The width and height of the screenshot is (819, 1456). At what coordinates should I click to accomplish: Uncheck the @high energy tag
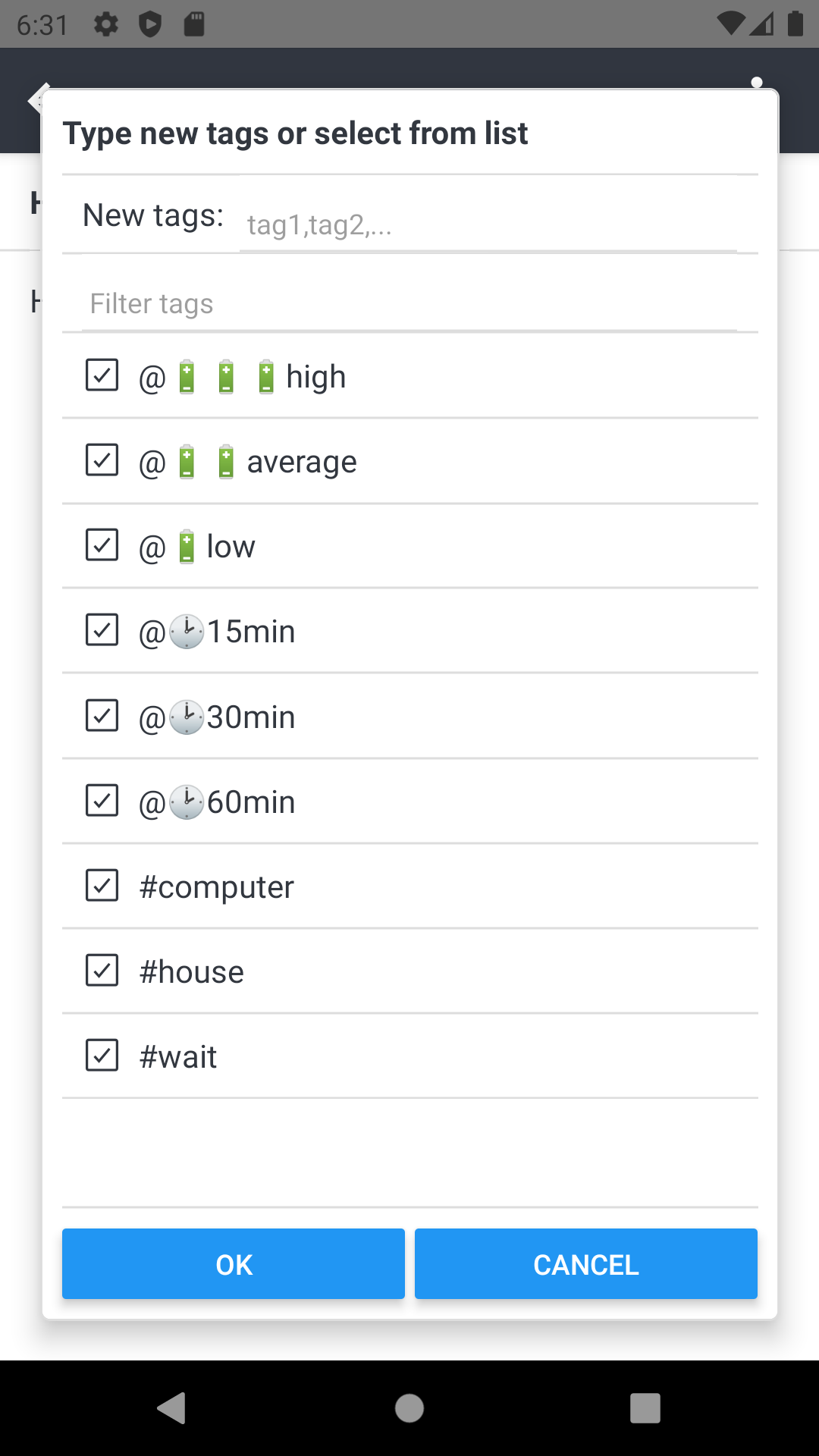pyautogui.click(x=101, y=375)
